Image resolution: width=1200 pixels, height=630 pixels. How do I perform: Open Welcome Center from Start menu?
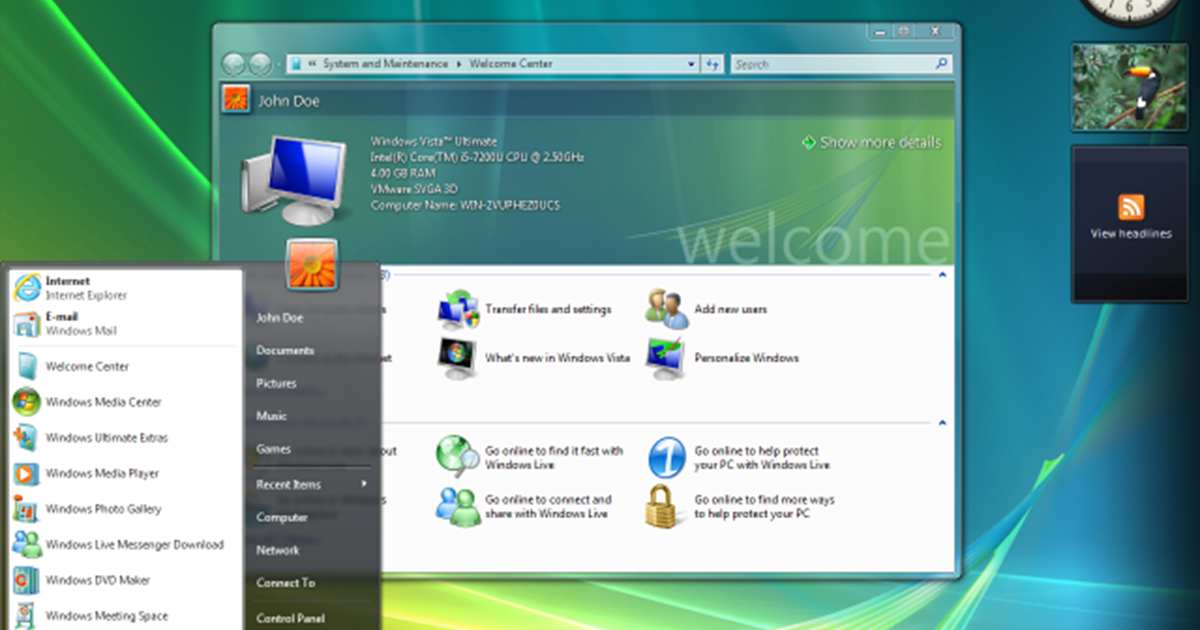(x=125, y=366)
